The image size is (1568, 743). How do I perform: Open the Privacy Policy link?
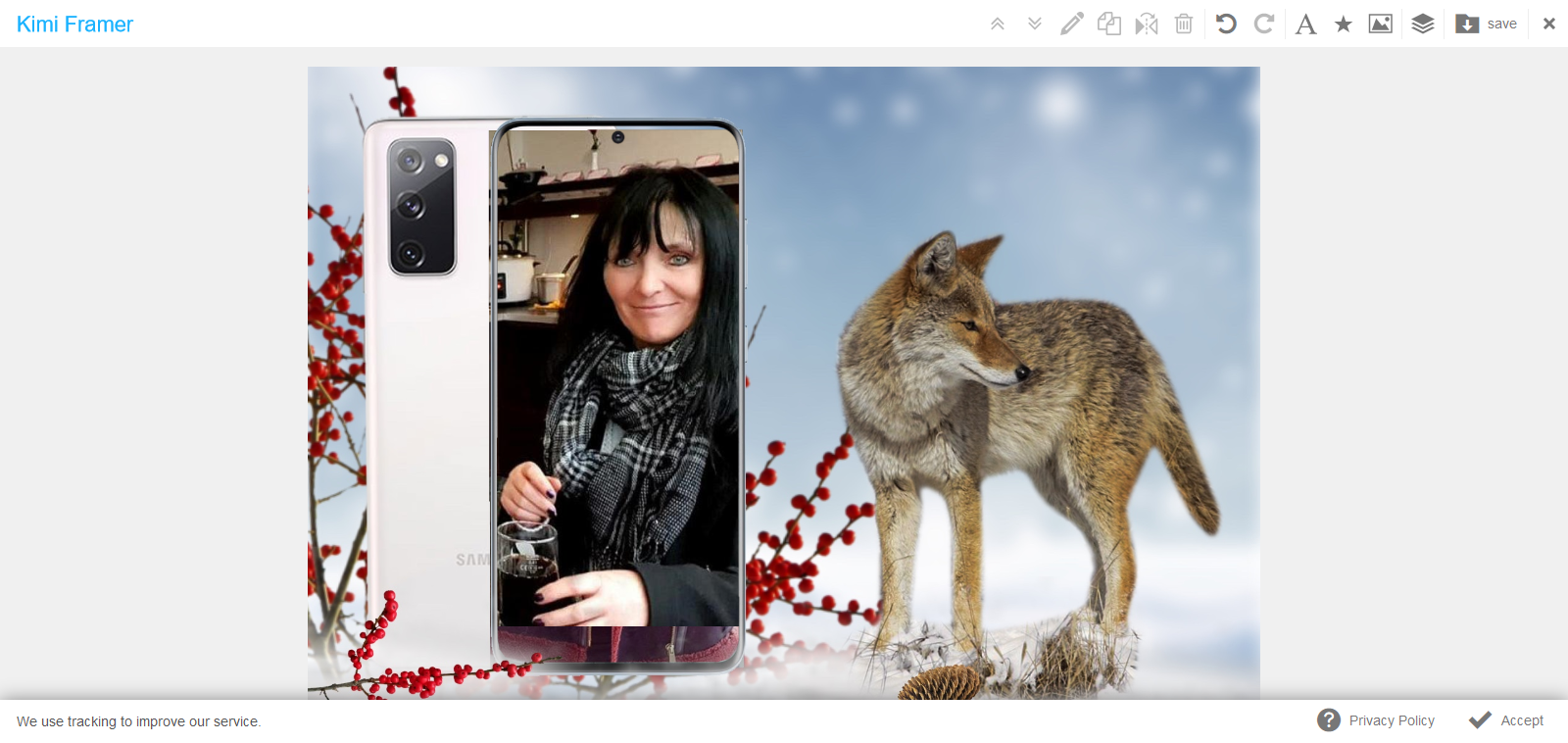[x=1376, y=720]
